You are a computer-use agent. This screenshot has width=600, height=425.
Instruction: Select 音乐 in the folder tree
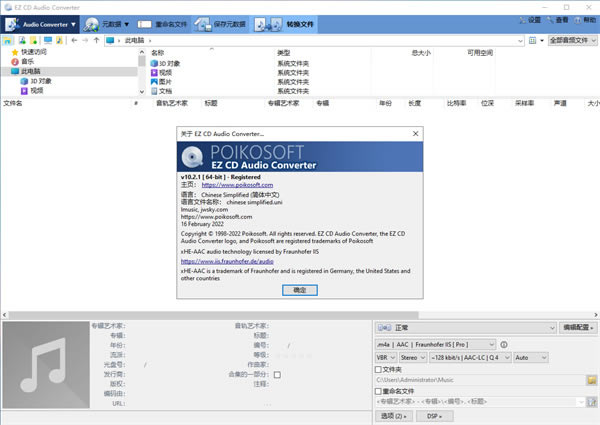(x=28, y=61)
